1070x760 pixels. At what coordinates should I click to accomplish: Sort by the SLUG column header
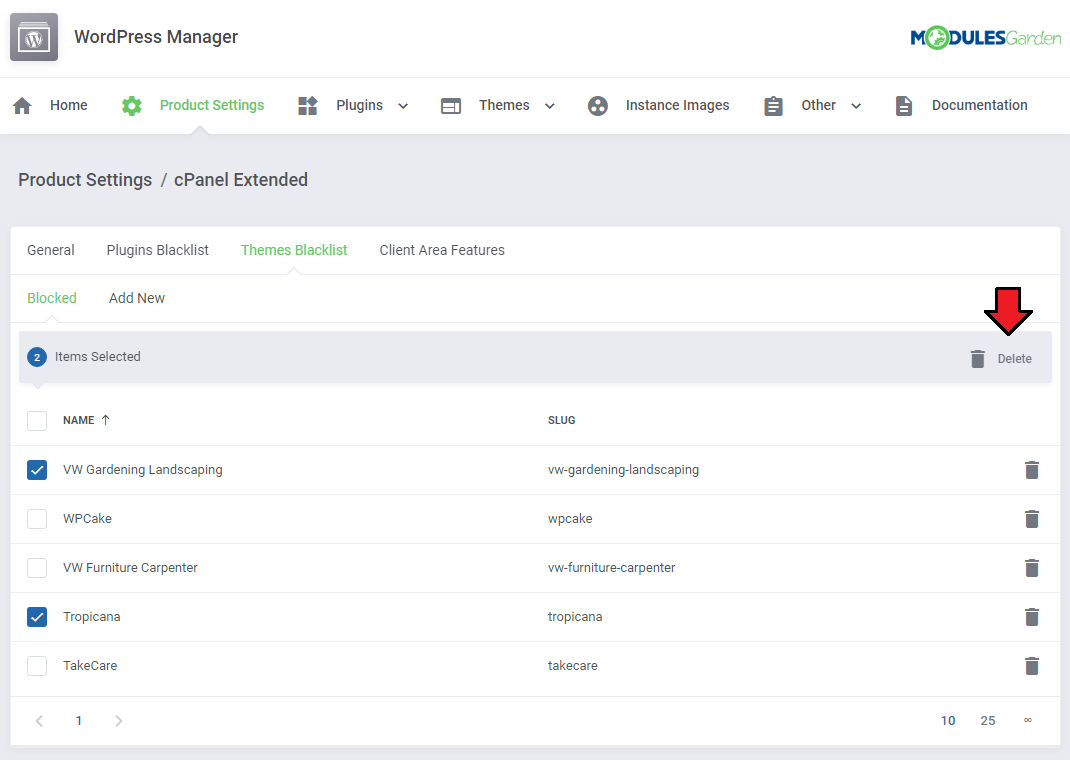pyautogui.click(x=562, y=420)
